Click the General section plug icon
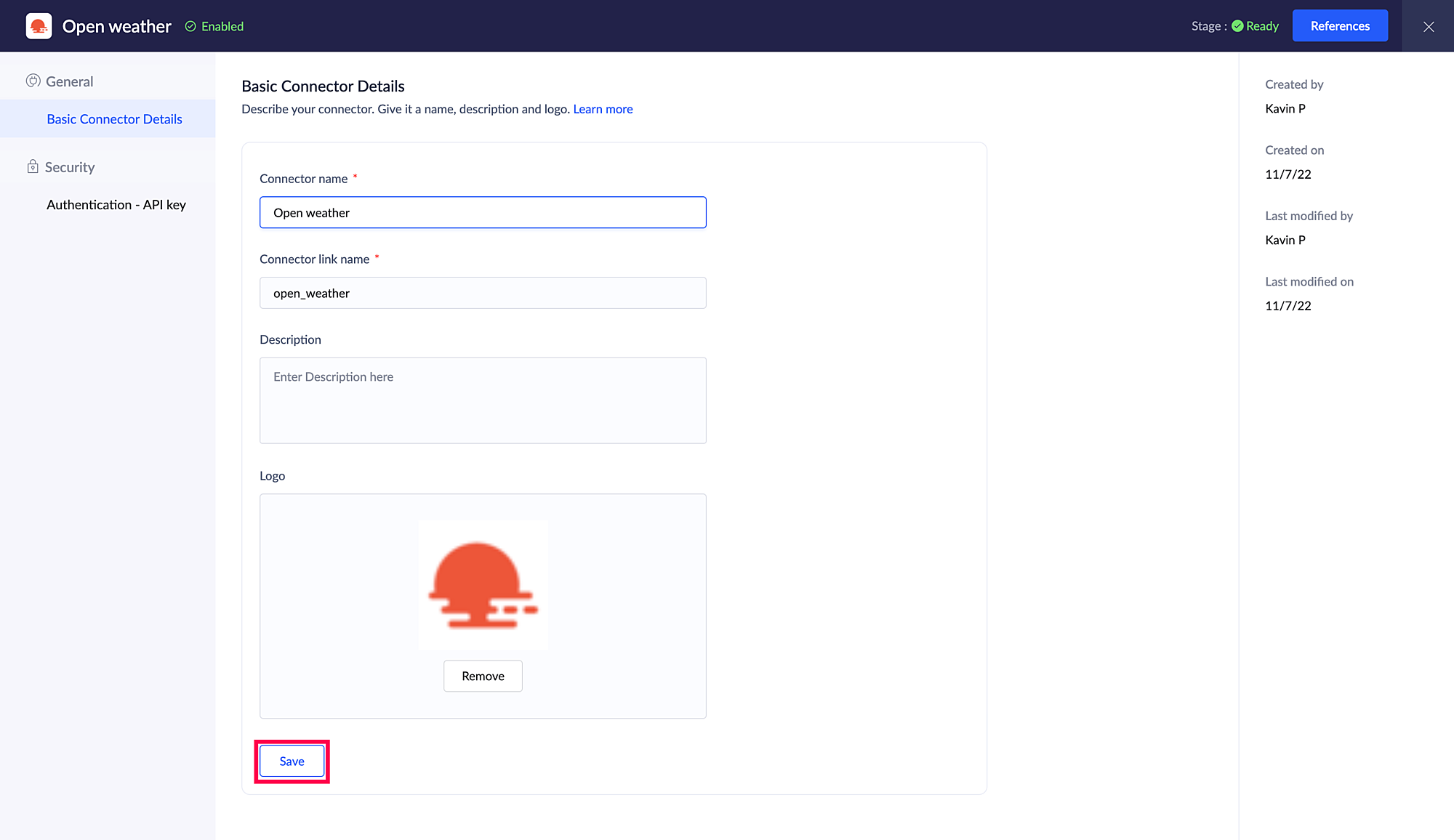 pyautogui.click(x=33, y=81)
